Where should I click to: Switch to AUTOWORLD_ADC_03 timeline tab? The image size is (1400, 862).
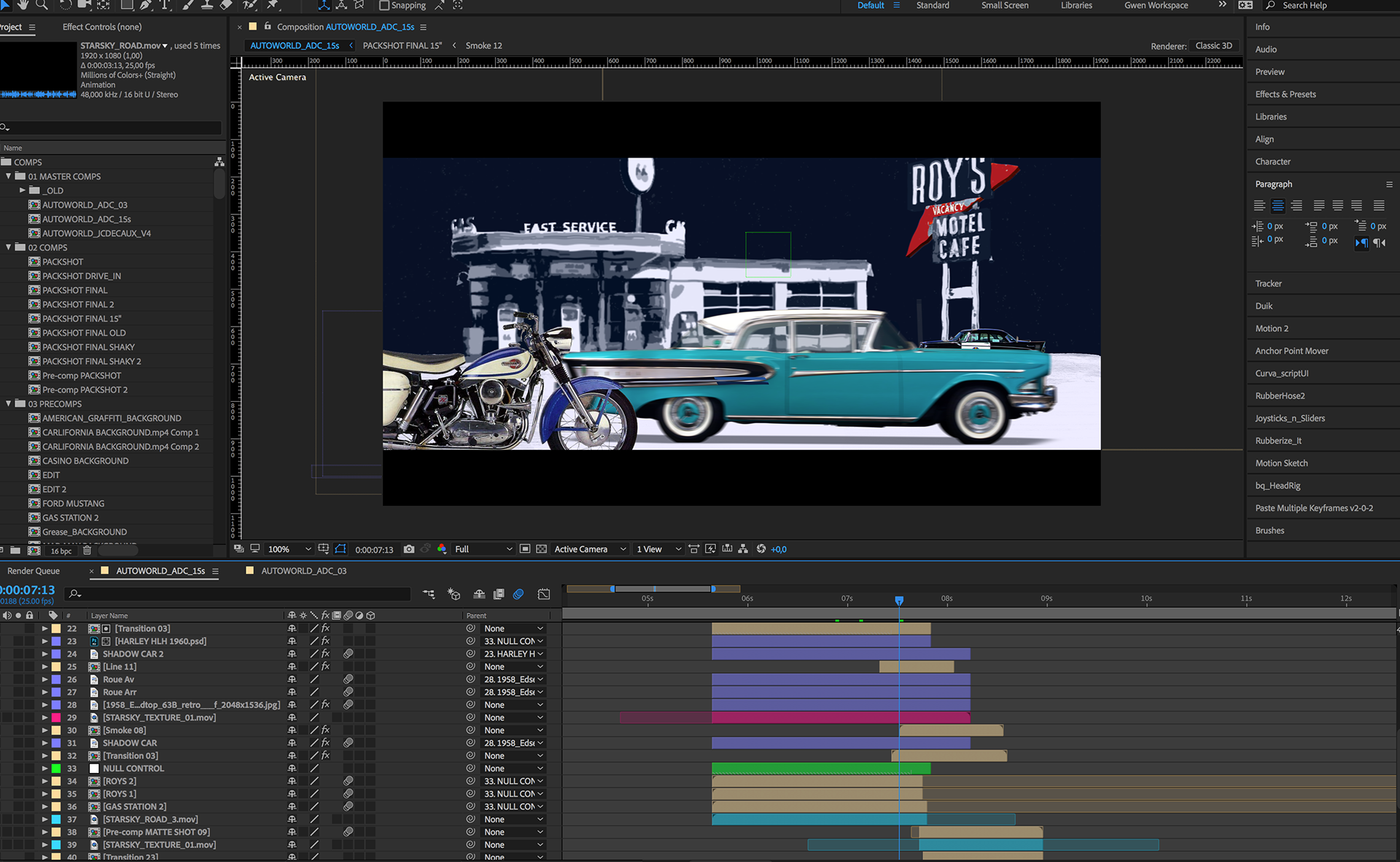coord(303,571)
